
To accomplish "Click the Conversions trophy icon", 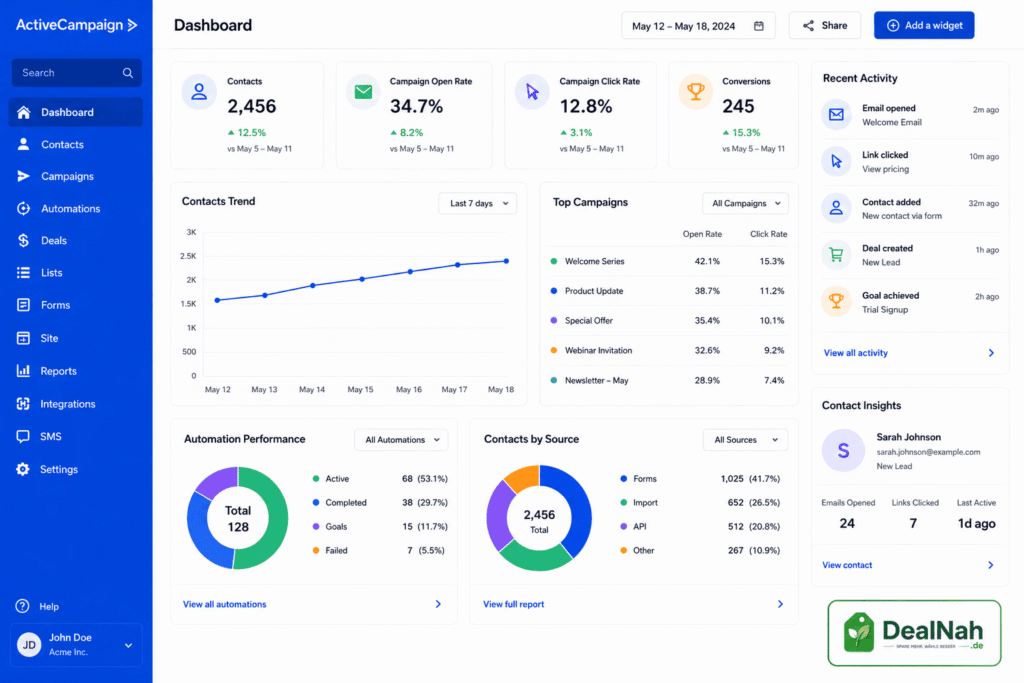I will point(696,92).
